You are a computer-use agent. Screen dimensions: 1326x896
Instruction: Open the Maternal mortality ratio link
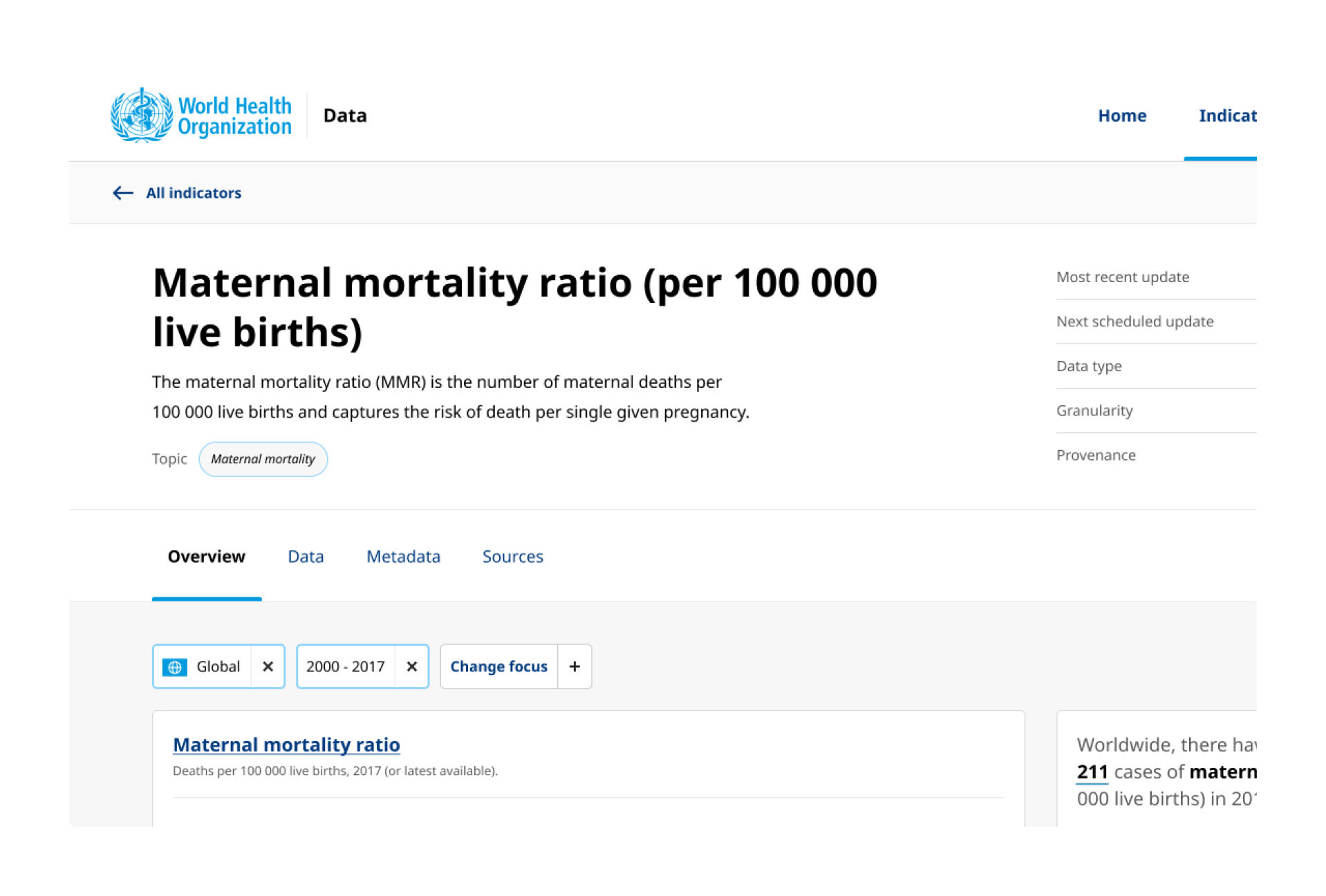coord(286,745)
